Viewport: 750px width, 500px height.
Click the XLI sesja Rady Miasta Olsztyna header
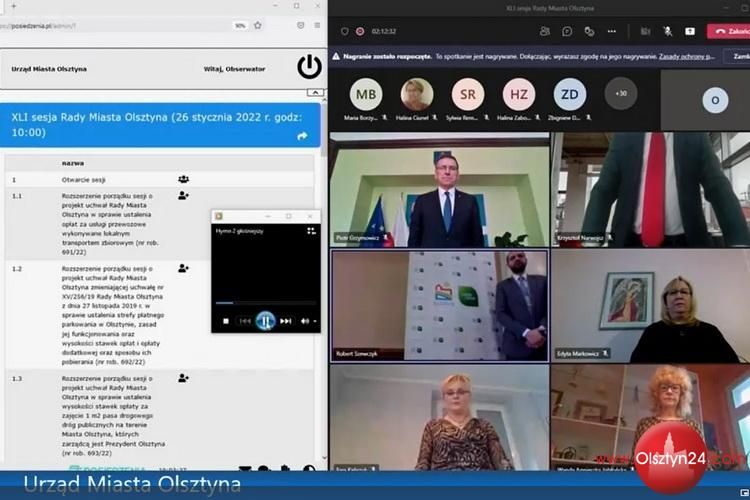(160, 125)
